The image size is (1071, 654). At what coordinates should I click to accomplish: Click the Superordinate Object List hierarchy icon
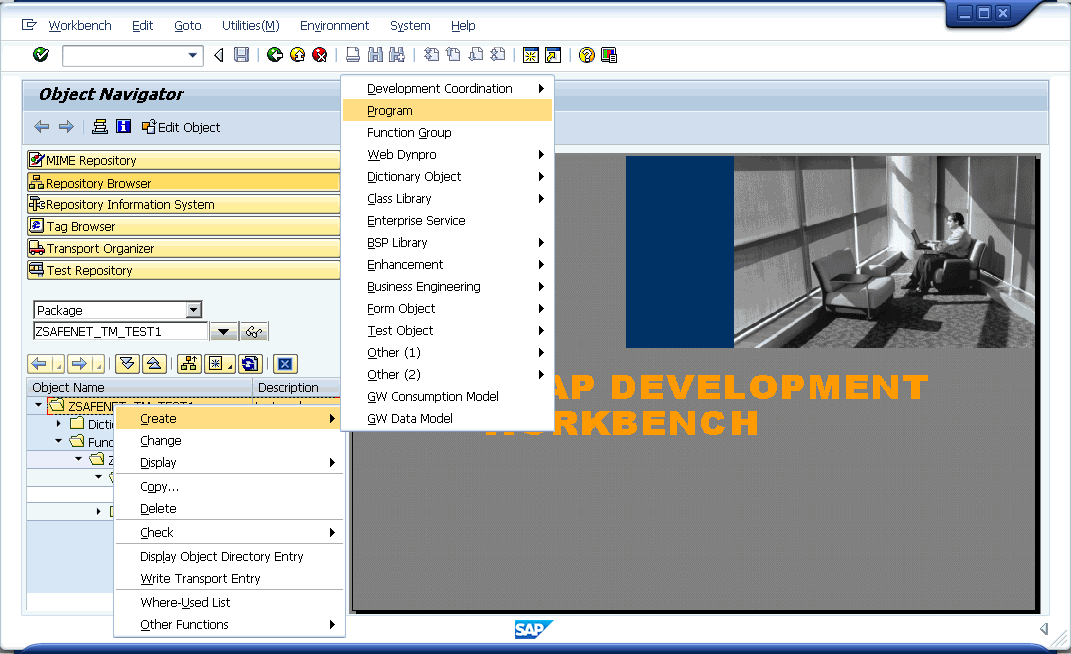click(189, 364)
